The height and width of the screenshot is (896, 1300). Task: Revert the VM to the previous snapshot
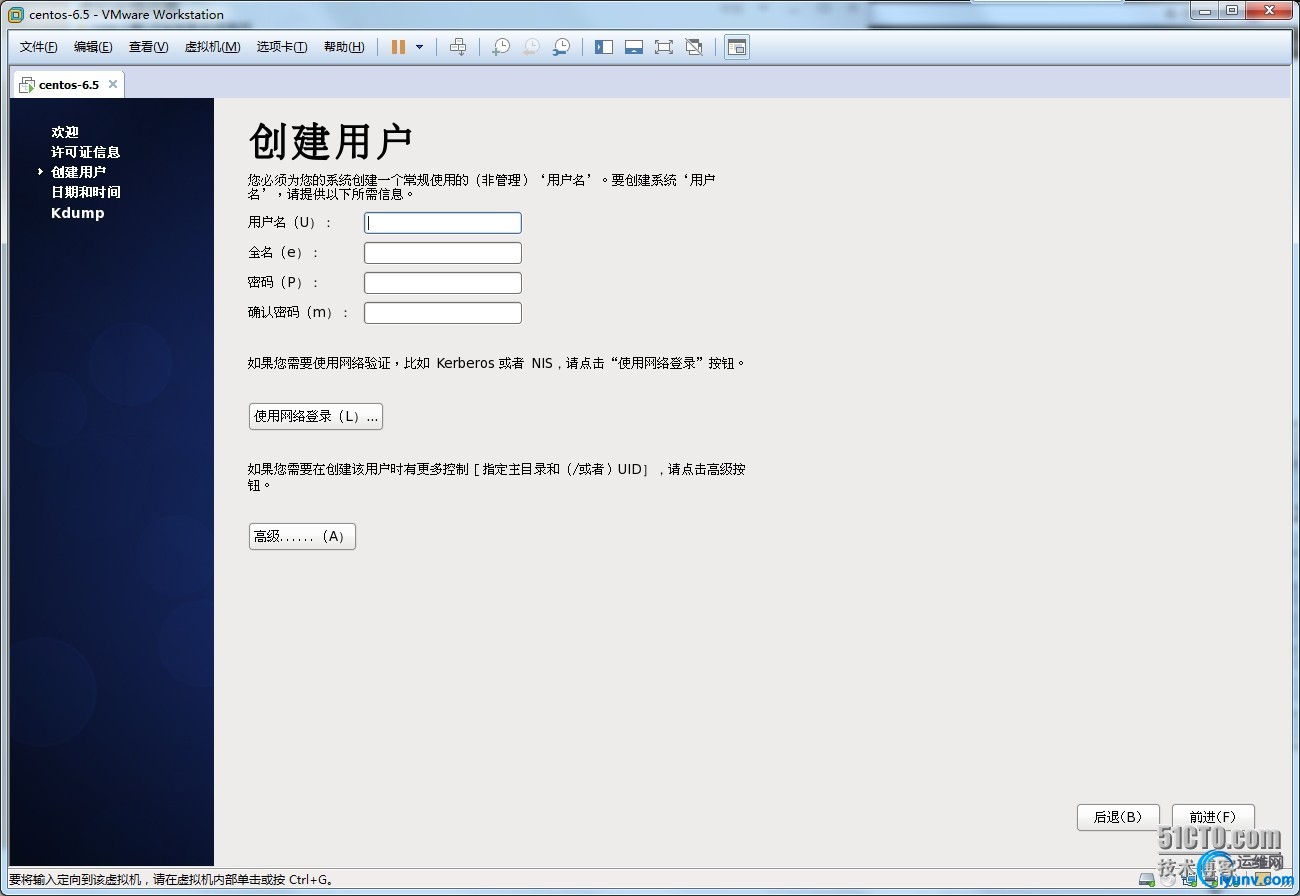click(x=531, y=47)
